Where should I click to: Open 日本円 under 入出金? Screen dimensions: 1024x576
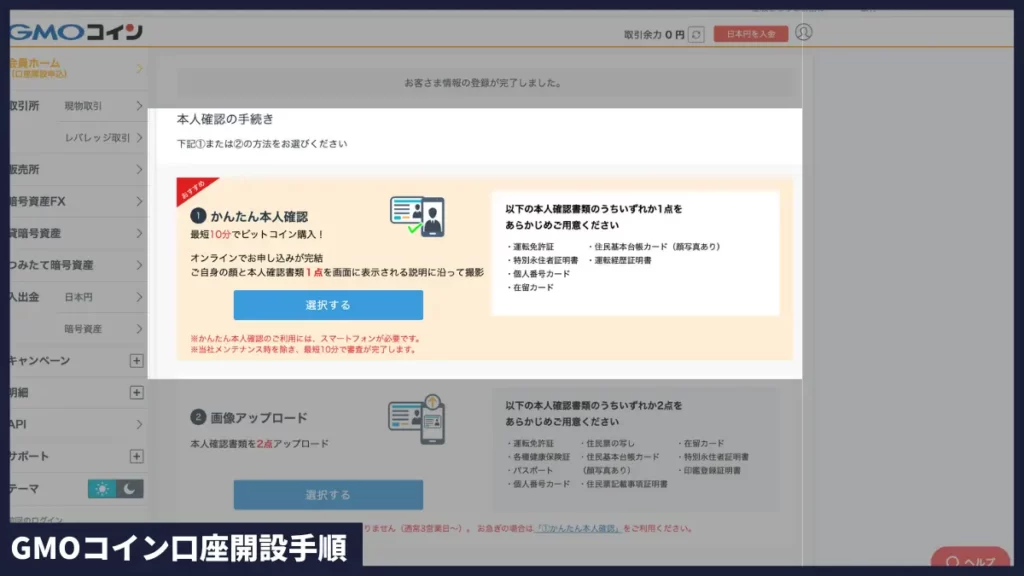[x=78, y=297]
